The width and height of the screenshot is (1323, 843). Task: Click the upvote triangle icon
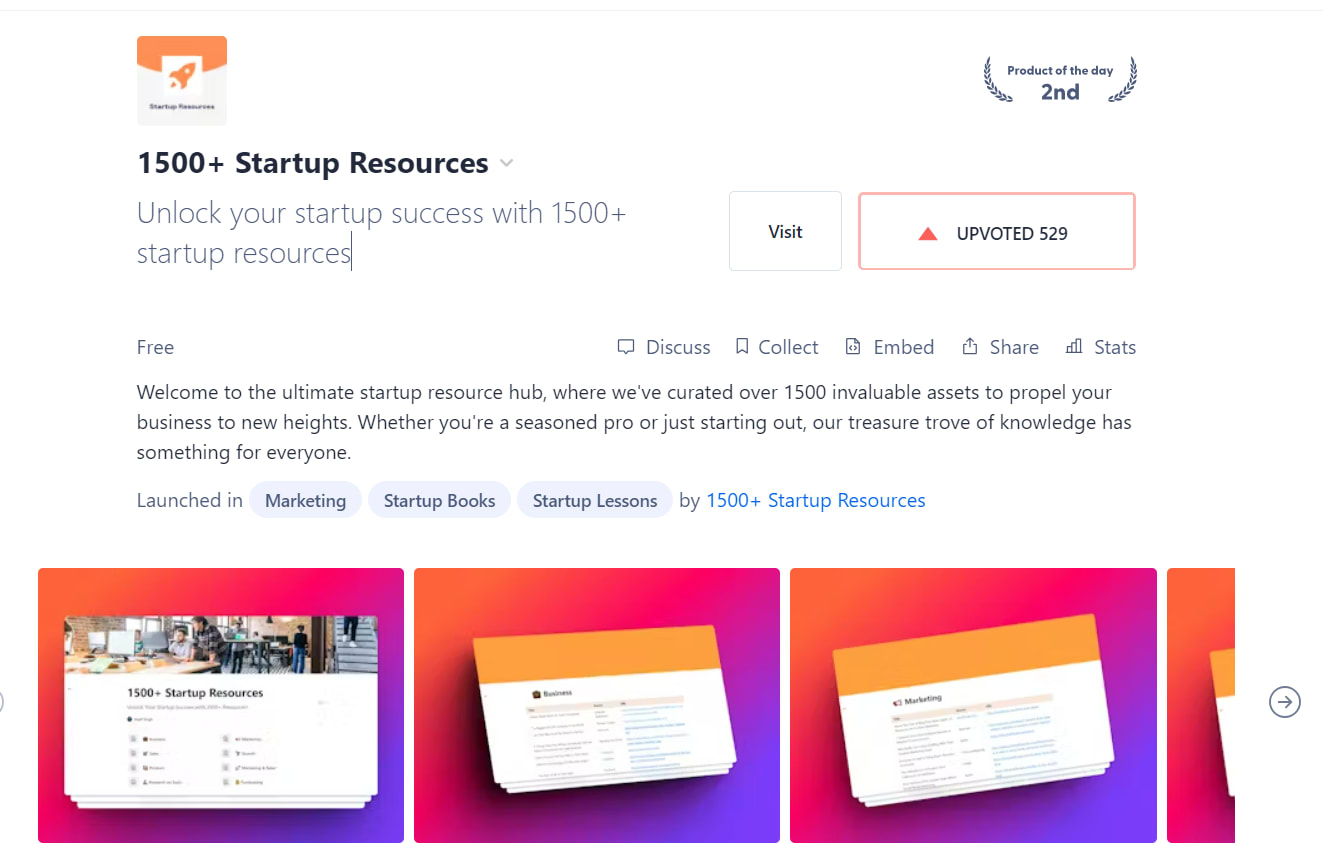tap(928, 234)
